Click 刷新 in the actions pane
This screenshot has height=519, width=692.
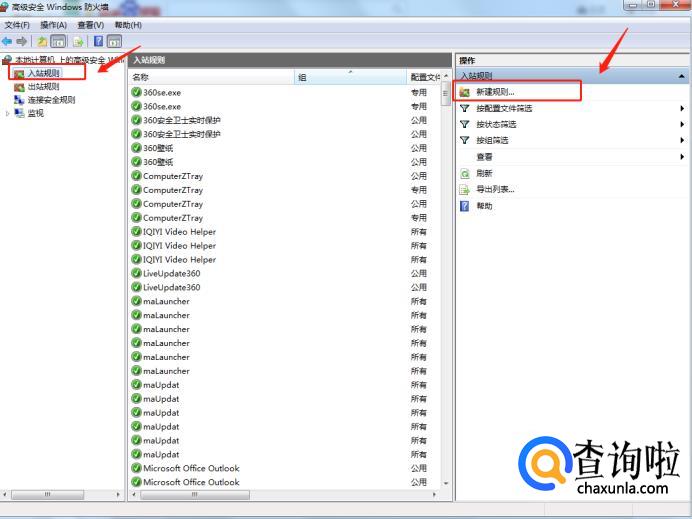click(484, 173)
